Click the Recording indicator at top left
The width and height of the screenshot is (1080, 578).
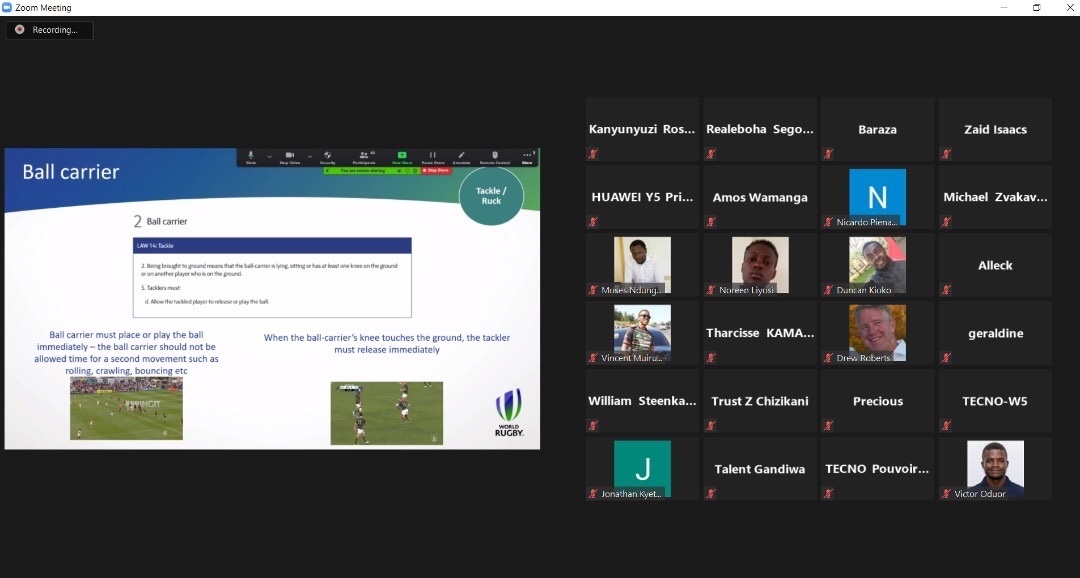pos(48,30)
